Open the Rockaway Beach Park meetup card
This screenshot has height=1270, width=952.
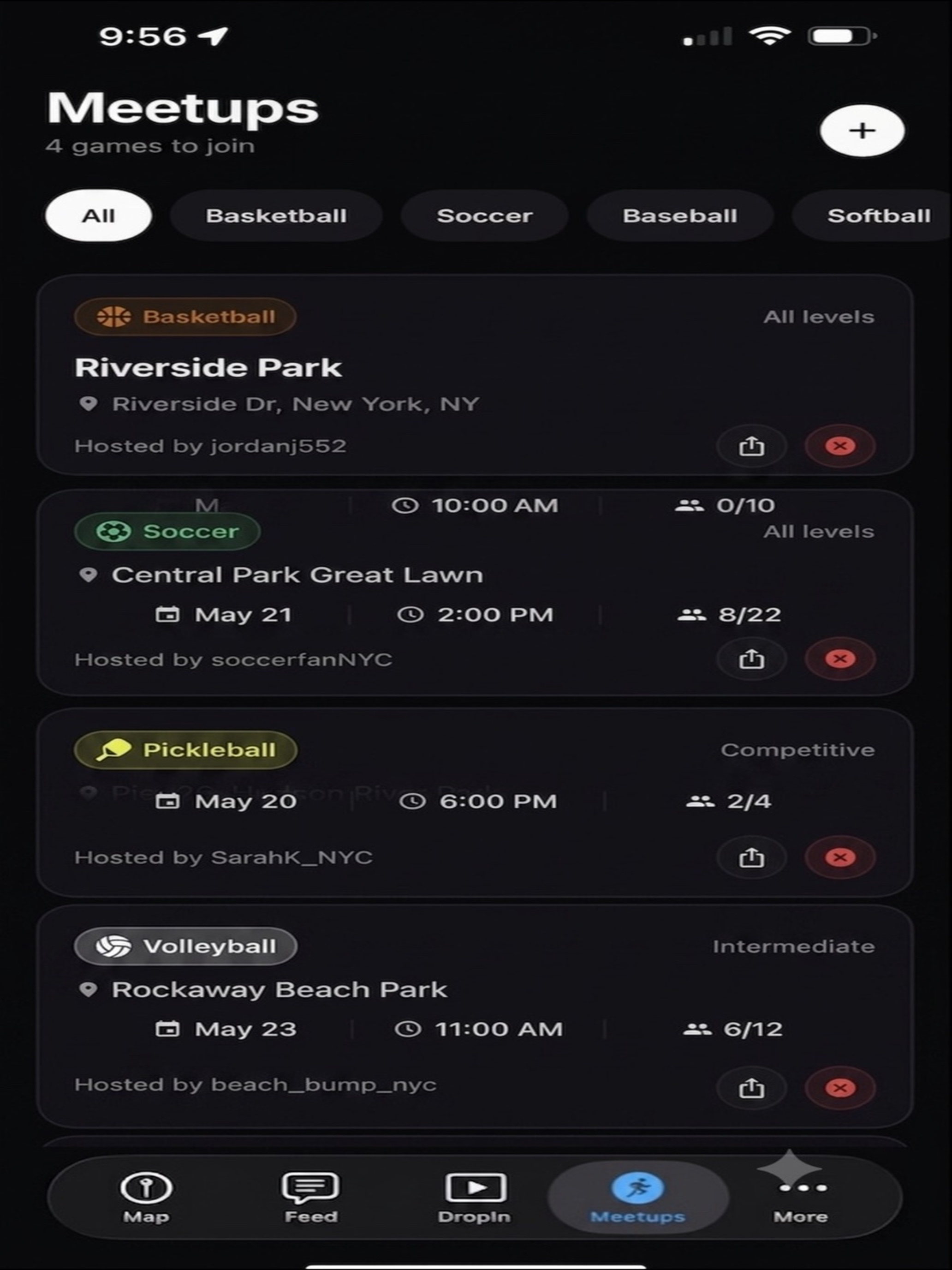pyautogui.click(x=475, y=1016)
